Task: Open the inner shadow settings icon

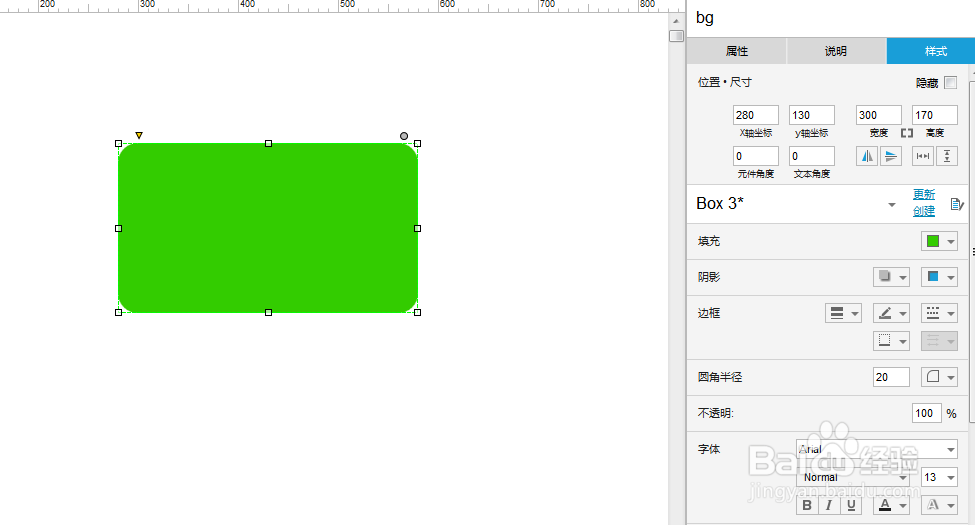Action: [939, 277]
